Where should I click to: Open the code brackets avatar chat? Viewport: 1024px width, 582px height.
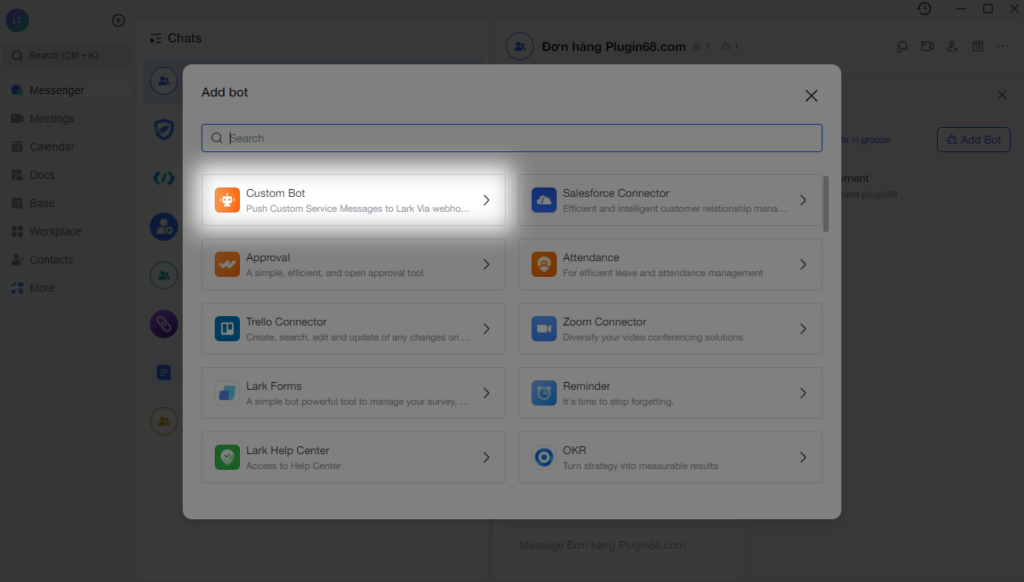tap(164, 178)
